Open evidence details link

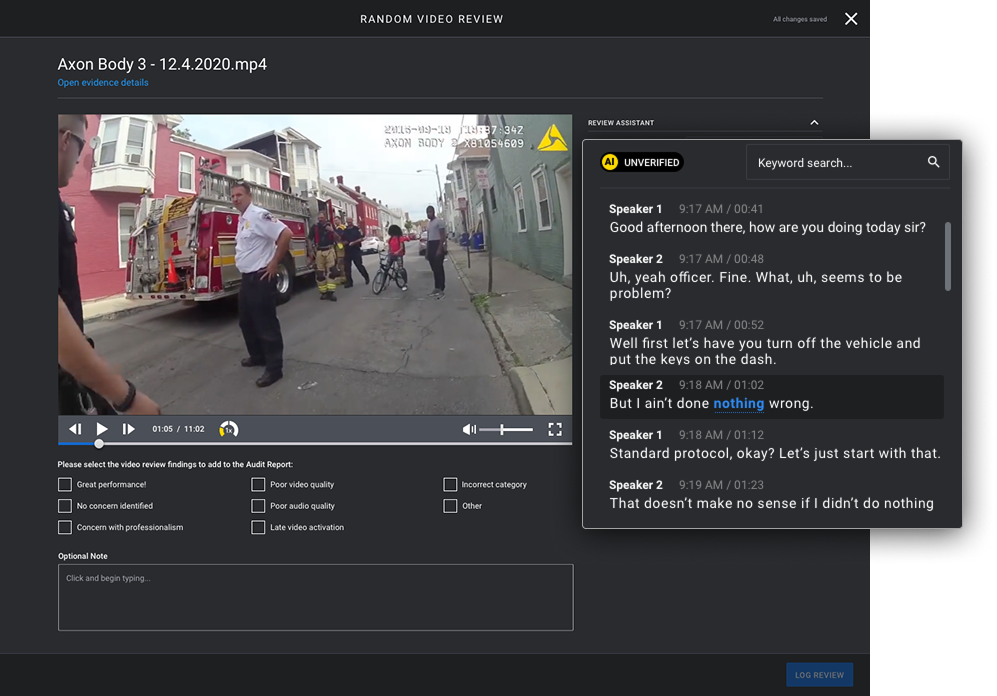[x=103, y=83]
